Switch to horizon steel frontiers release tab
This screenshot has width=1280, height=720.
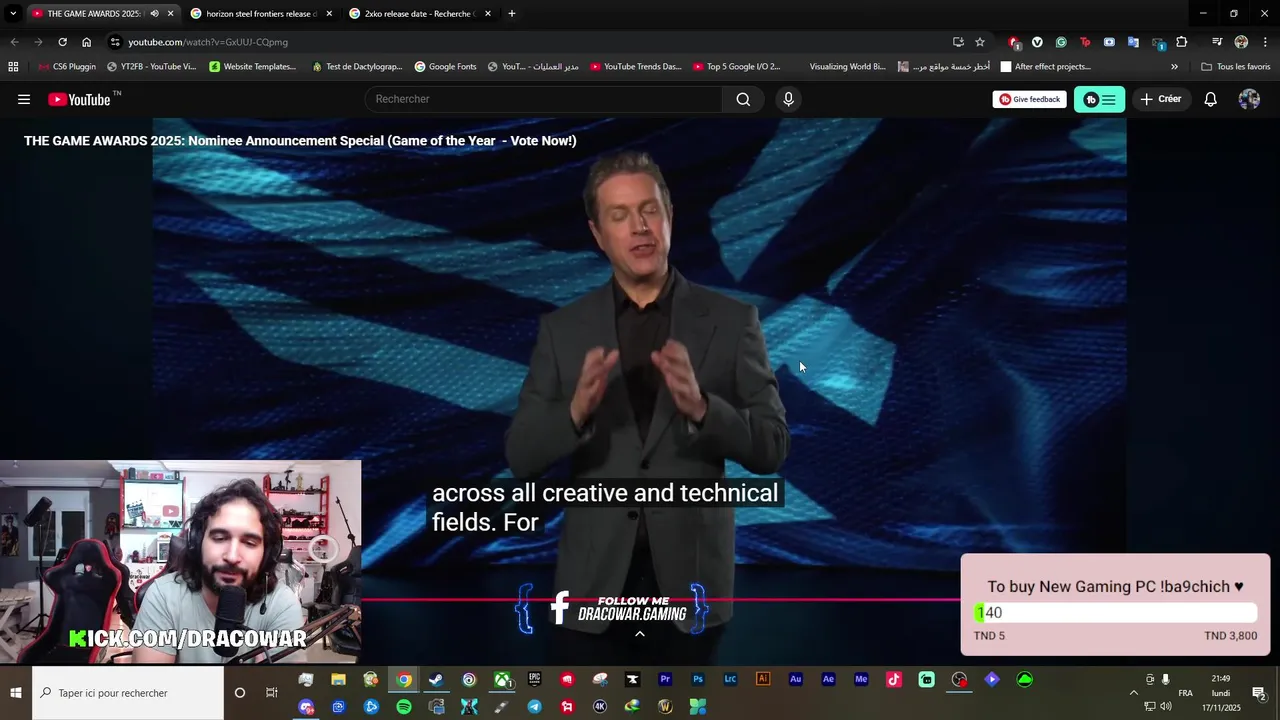point(260,14)
